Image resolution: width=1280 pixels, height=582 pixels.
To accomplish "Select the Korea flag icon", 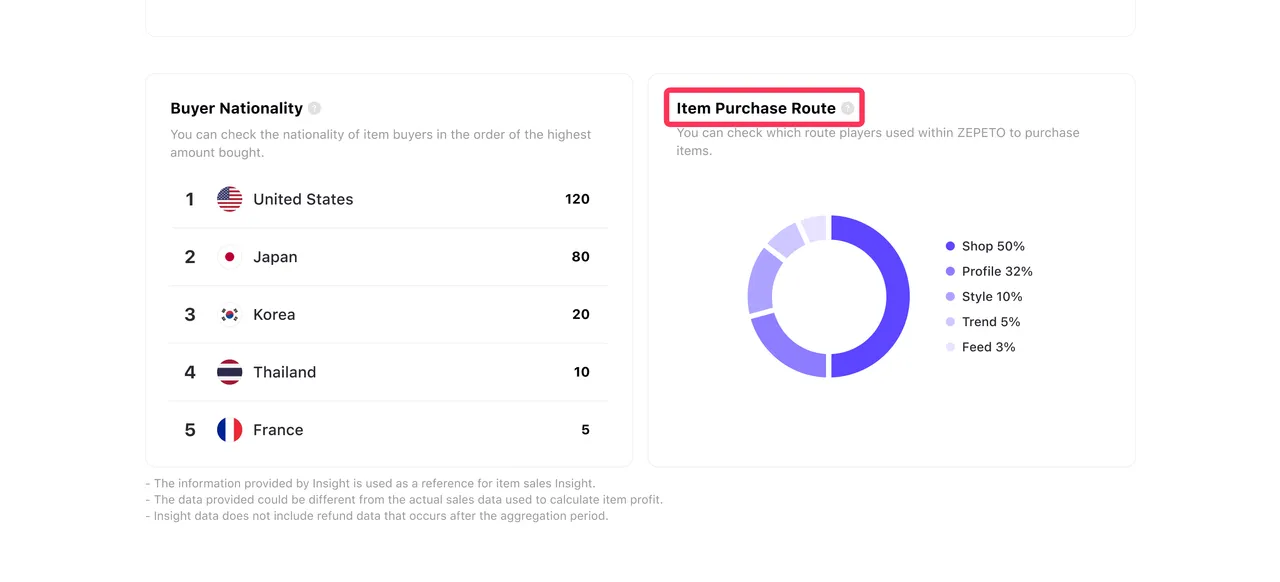I will coord(229,315).
